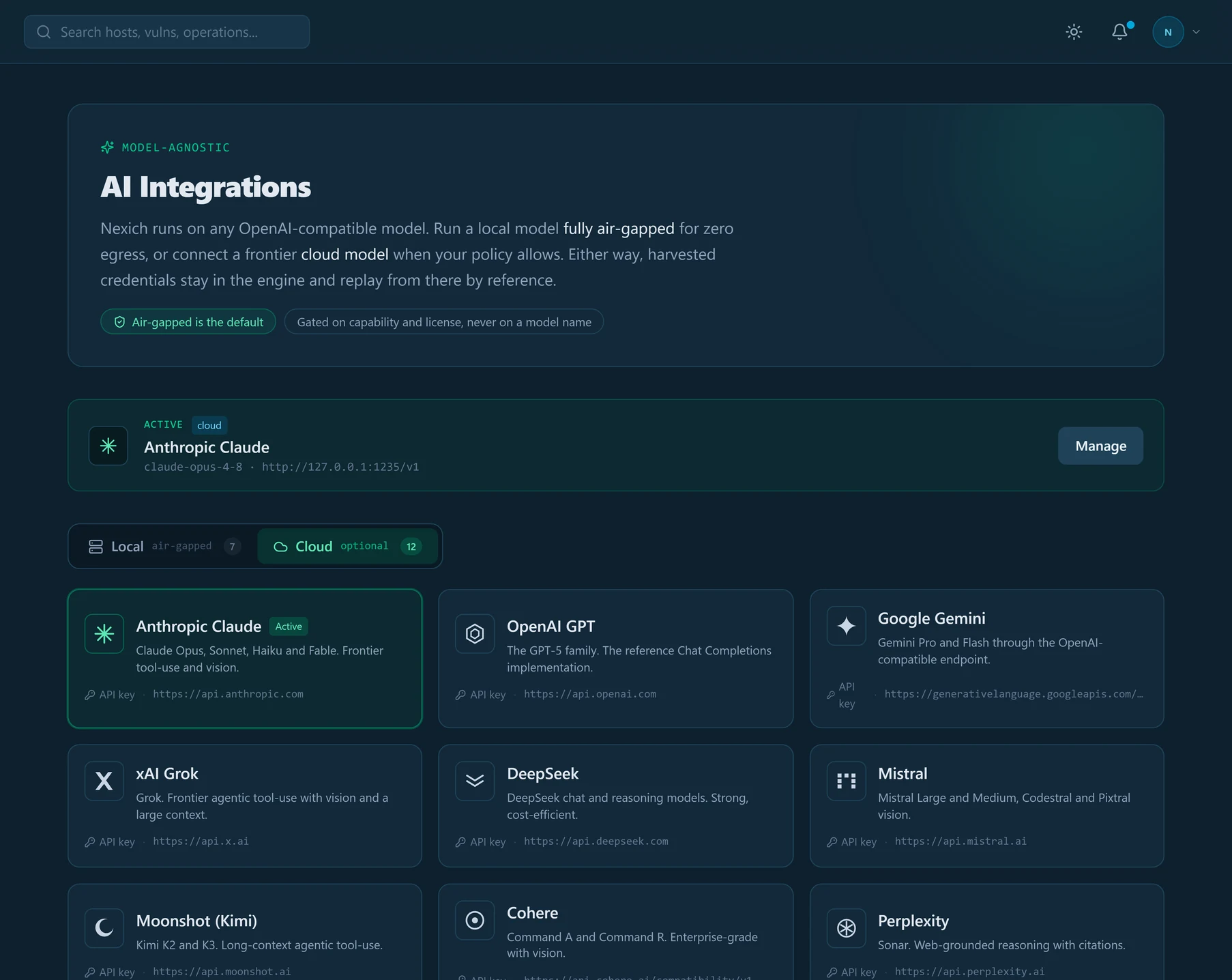Click the shield icon in Air-gapped default pill
Screen dimensions: 1232x980
tap(119, 322)
